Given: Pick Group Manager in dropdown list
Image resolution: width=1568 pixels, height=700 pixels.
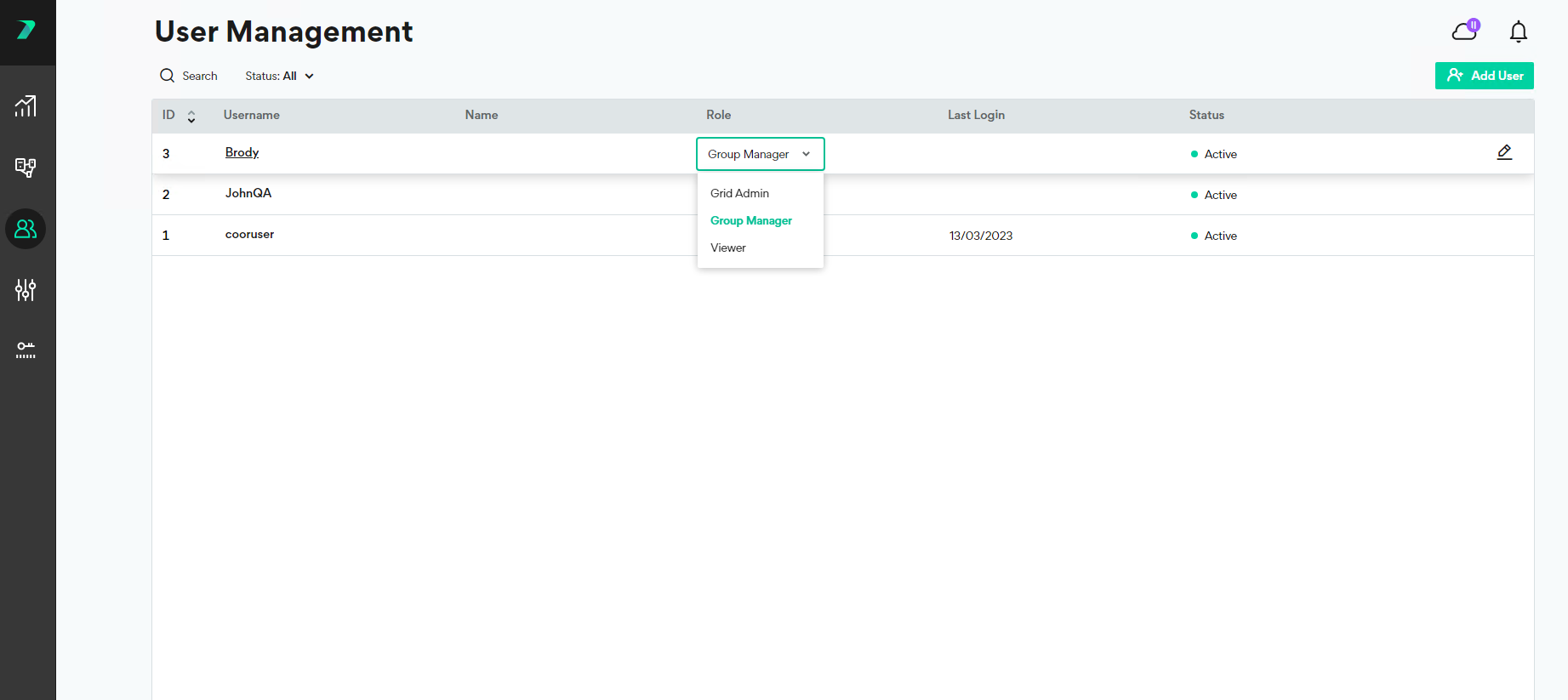Looking at the screenshot, I should pyautogui.click(x=750, y=220).
